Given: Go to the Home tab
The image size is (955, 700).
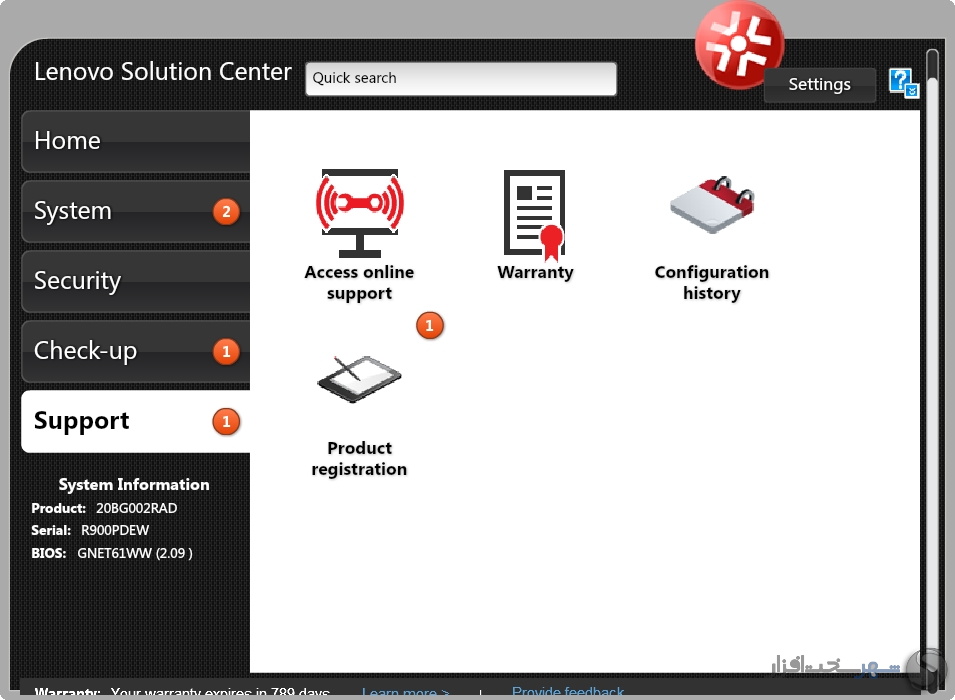Looking at the screenshot, I should pos(136,141).
